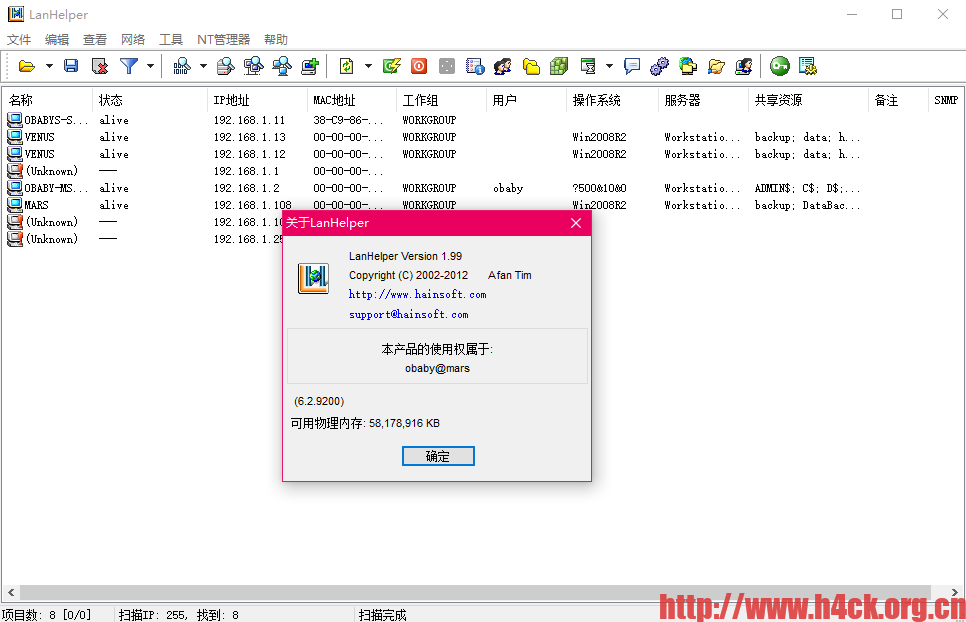Sort by the 名称 column header
This screenshot has height=622, width=966.
[x=47, y=100]
